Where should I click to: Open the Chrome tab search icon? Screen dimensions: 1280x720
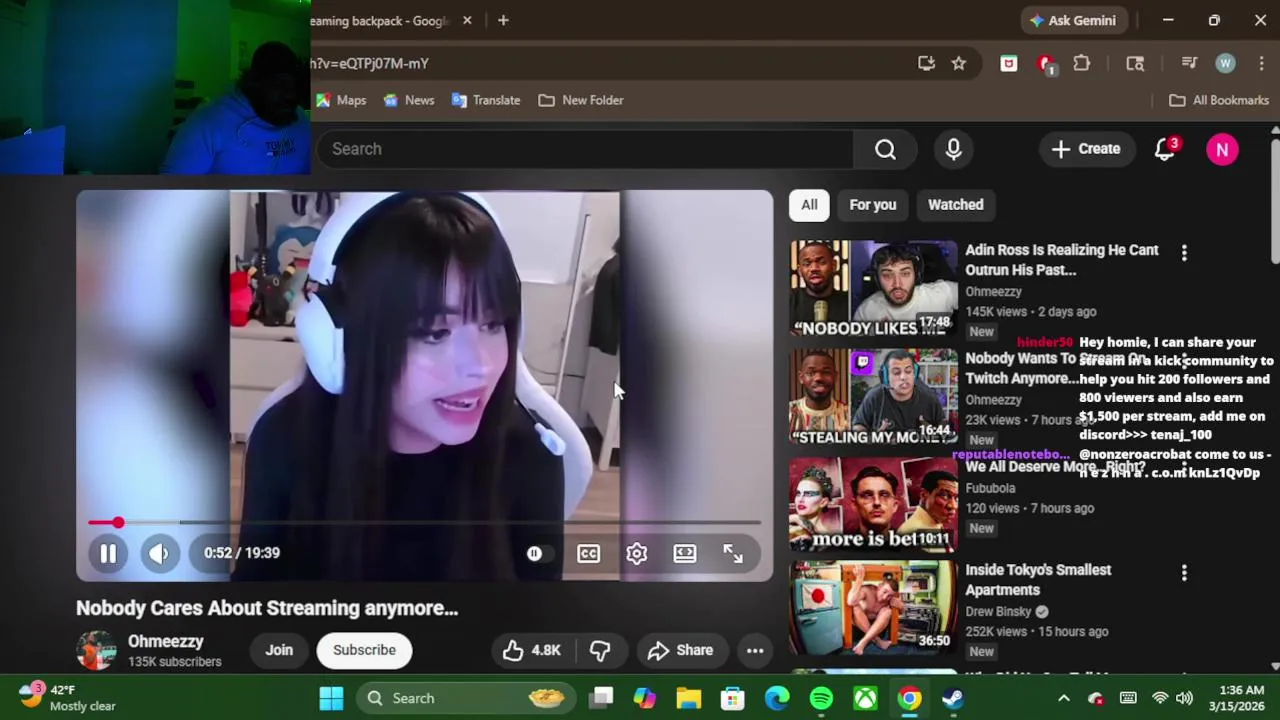pos(1135,63)
